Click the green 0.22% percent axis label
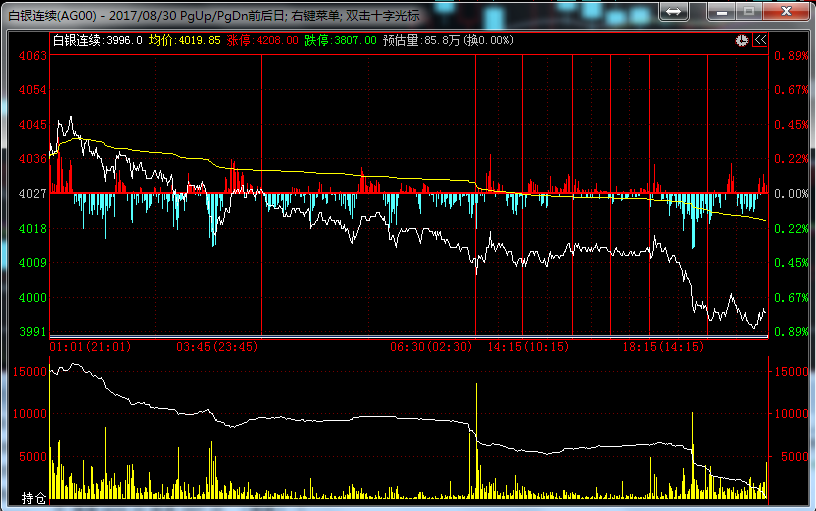This screenshot has width=816, height=511. tap(791, 228)
